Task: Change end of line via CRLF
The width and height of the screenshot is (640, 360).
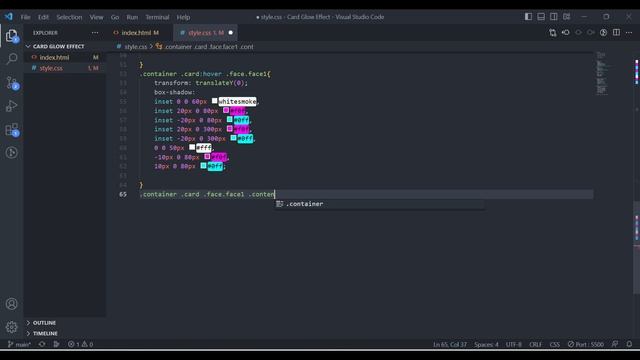Action: tap(536, 344)
